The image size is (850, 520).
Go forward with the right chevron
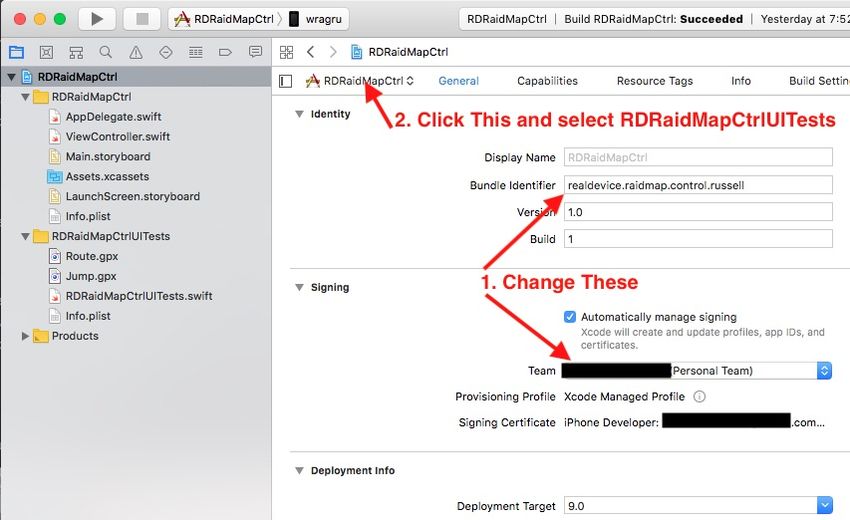tap(333, 52)
